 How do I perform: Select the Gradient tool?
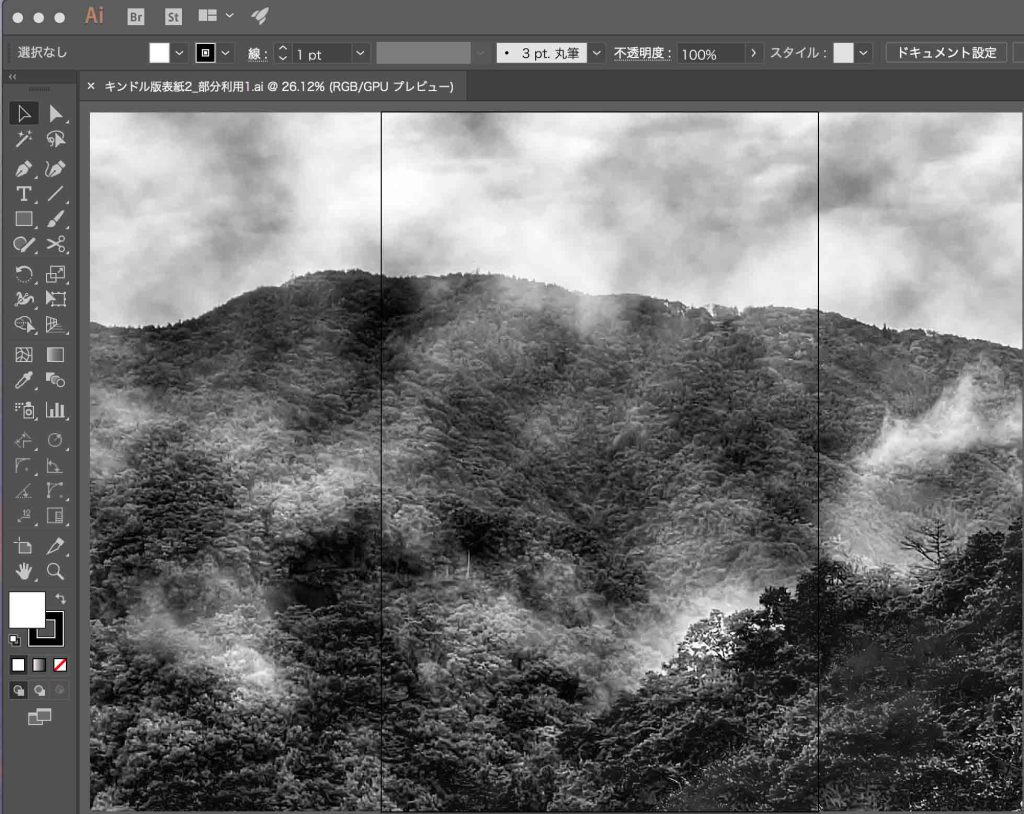point(56,355)
